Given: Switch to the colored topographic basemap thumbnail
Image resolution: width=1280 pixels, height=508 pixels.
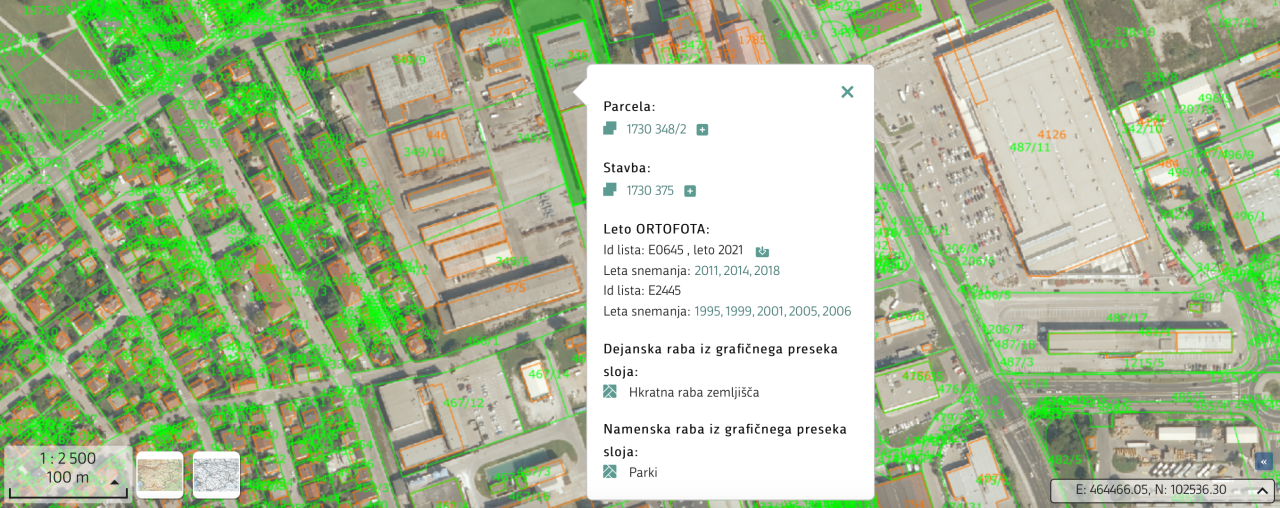Looking at the screenshot, I should 160,475.
